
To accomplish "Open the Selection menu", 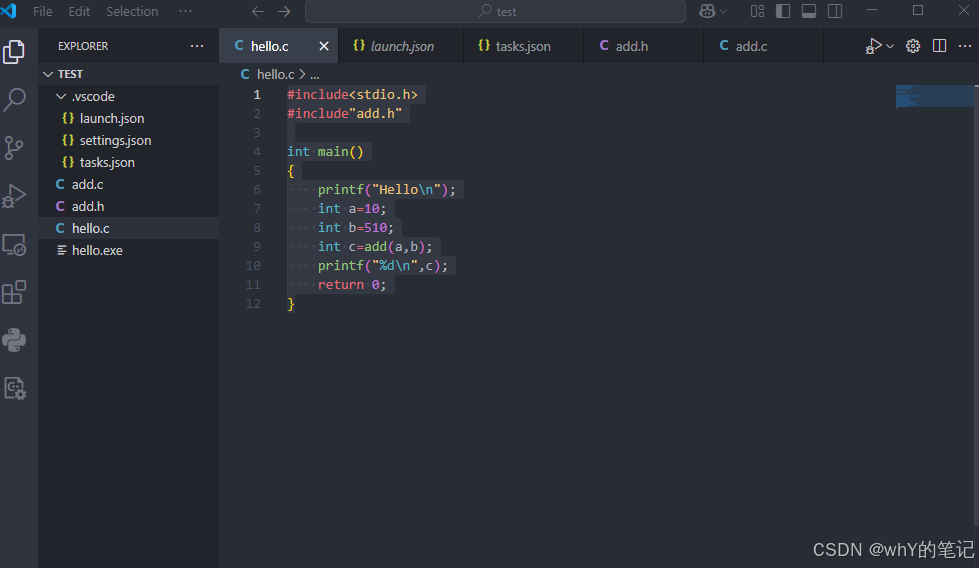I will (x=132, y=11).
